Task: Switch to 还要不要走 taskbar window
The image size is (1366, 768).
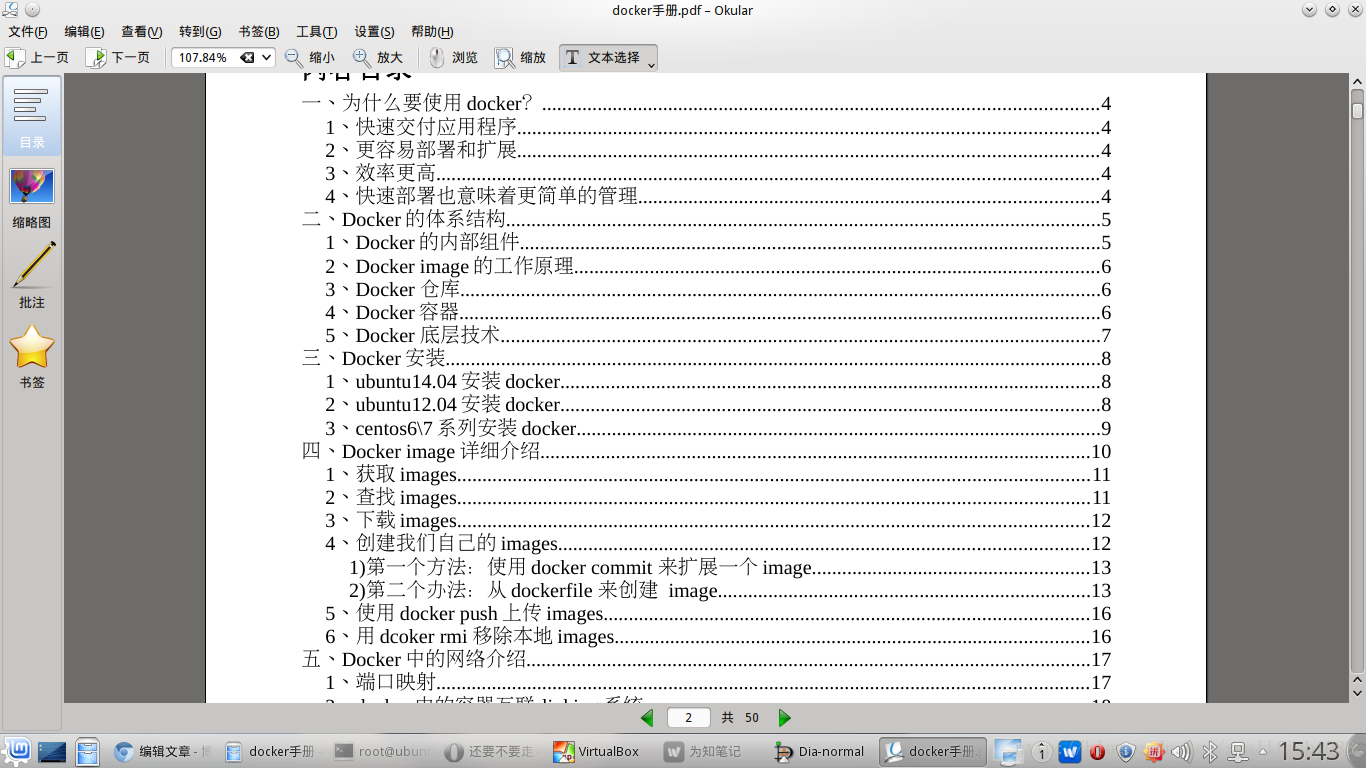Action: pyautogui.click(x=492, y=751)
